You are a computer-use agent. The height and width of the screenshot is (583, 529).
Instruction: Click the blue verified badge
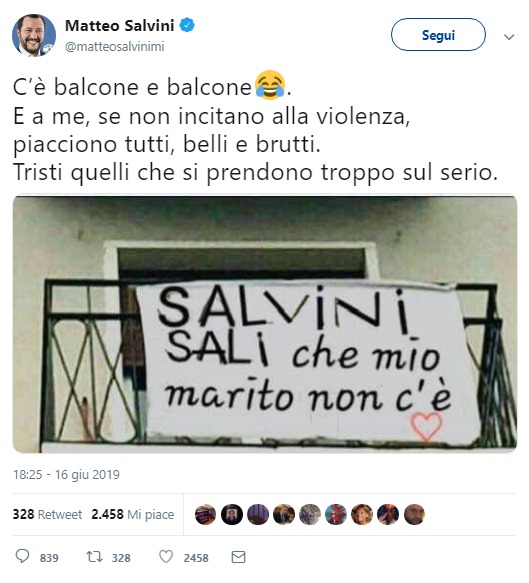tap(187, 25)
